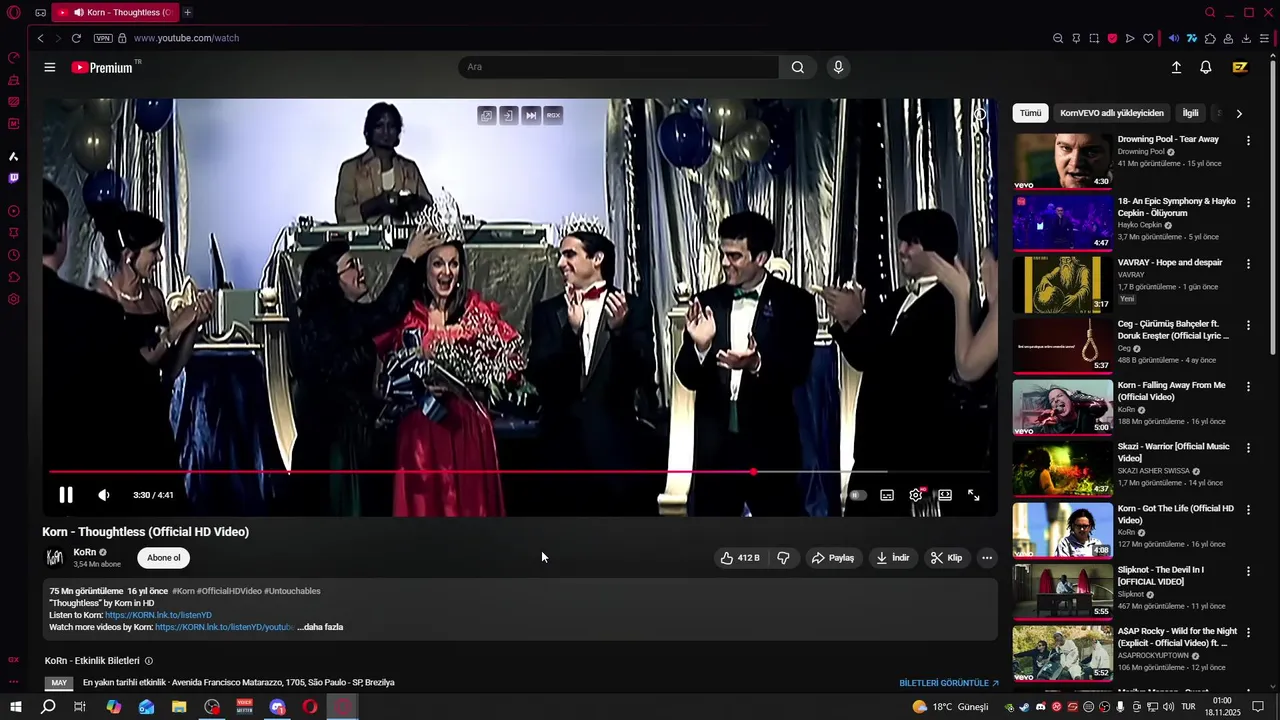Open Drowning Pool - Tear Away thumbnail
This screenshot has height=720, width=1280.
[1062, 160]
